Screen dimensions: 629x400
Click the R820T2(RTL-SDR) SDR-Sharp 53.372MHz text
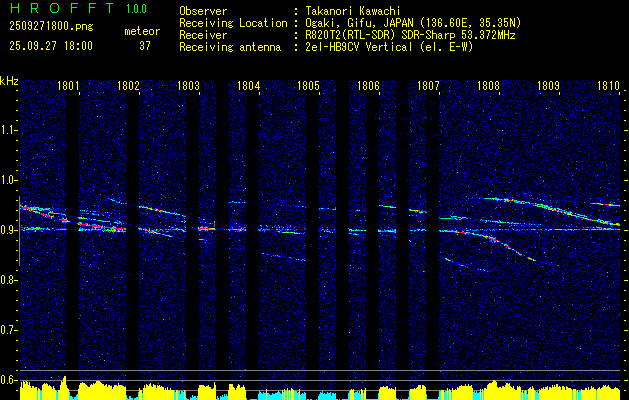pyautogui.click(x=410, y=35)
